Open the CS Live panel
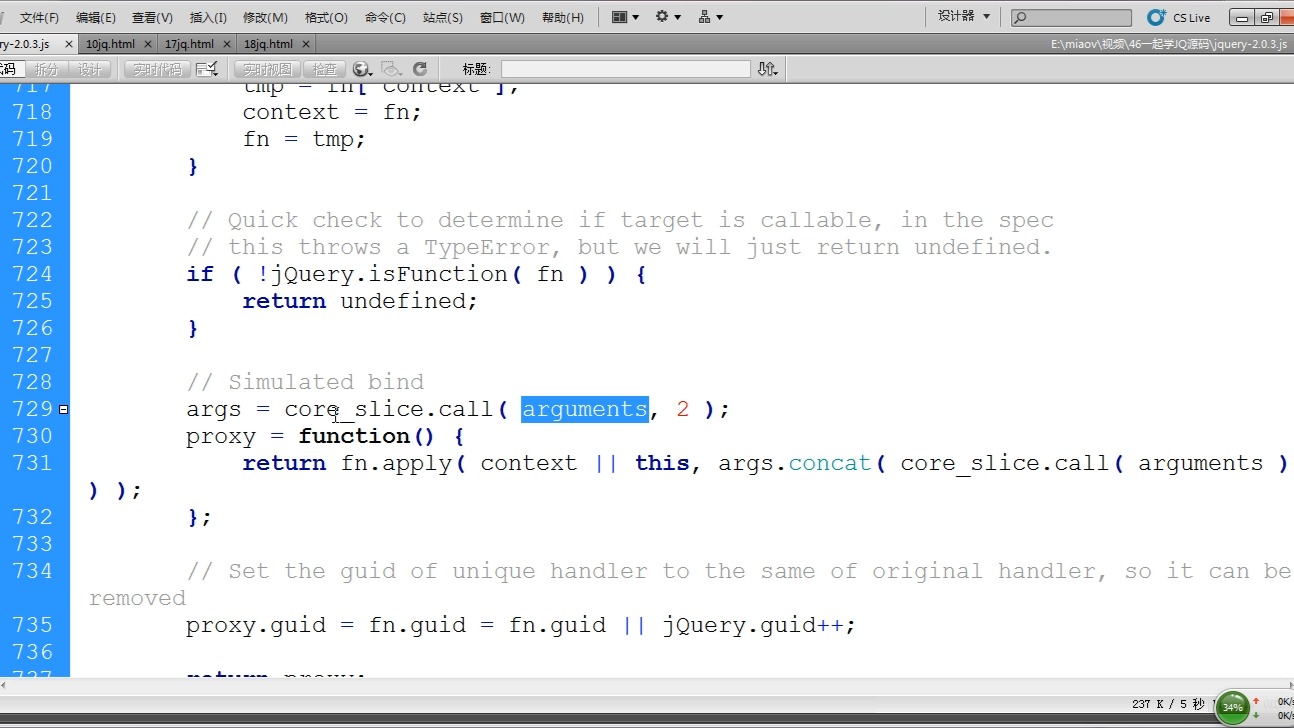1294x728 pixels. tap(1179, 17)
